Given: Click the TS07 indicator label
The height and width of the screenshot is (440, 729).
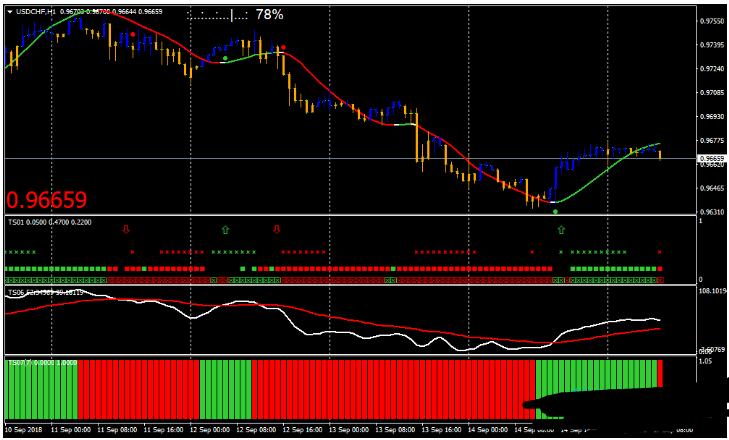Looking at the screenshot, I should click(x=43, y=362).
